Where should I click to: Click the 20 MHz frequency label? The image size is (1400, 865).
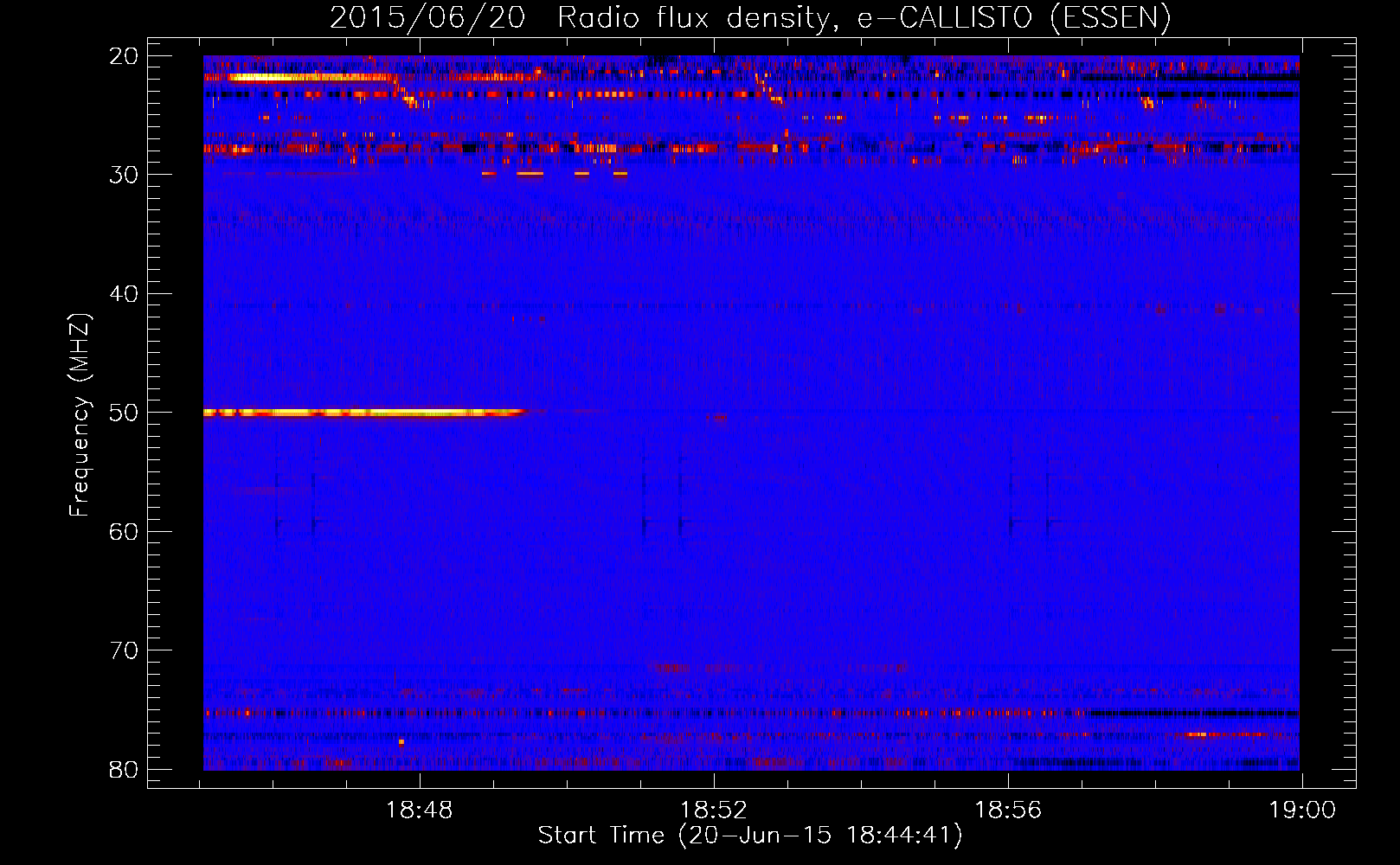(125, 56)
